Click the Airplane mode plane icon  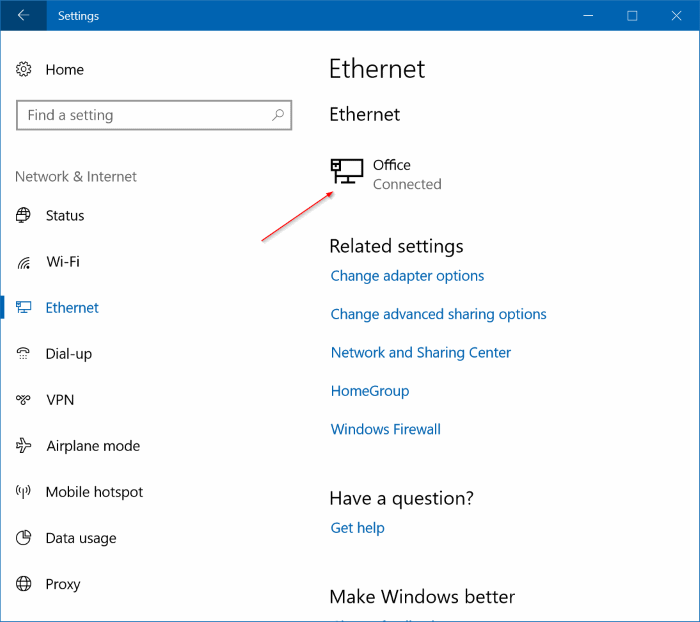coord(24,445)
